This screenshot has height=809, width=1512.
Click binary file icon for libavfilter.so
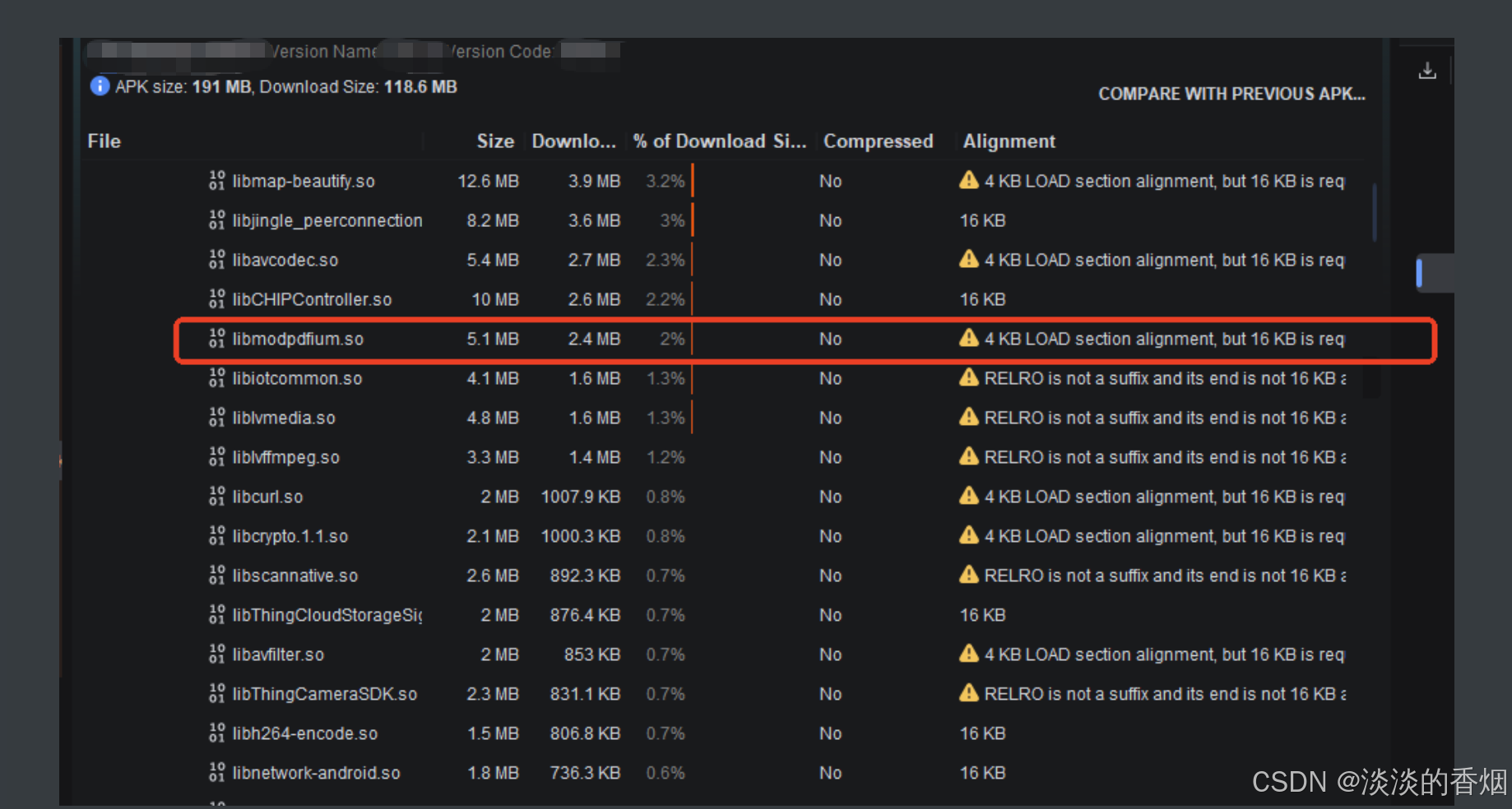217,654
